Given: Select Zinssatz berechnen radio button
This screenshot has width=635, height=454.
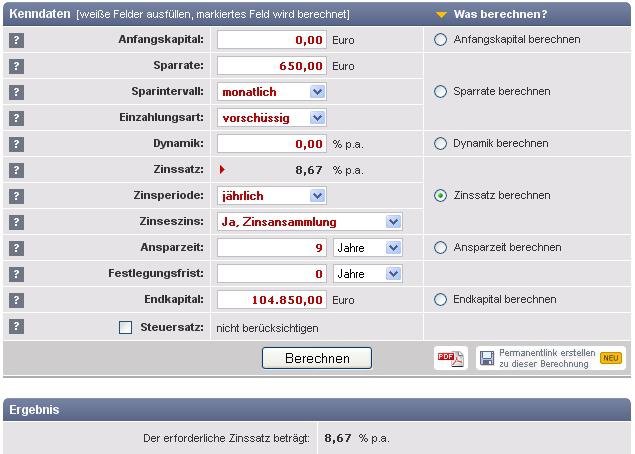Looking at the screenshot, I should (x=440, y=196).
